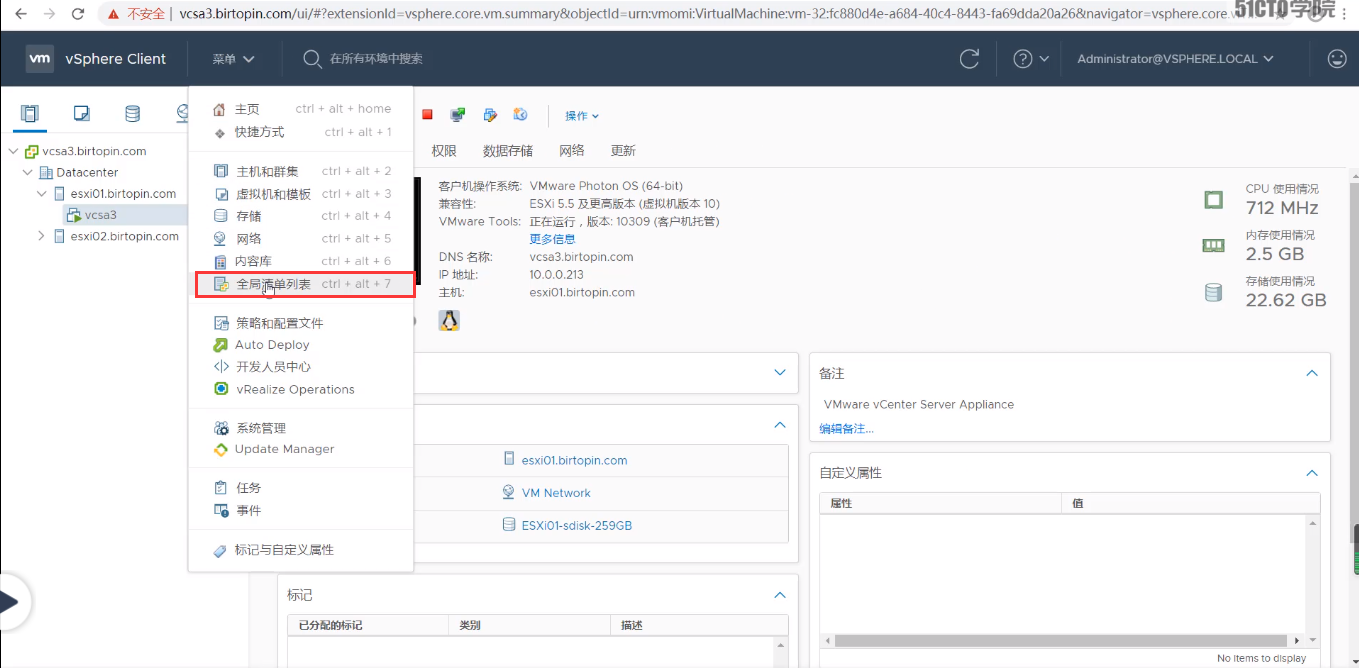Image resolution: width=1359 pixels, height=668 pixels.
Task: Click the Edit Settings toolbar icon
Action: tap(489, 115)
